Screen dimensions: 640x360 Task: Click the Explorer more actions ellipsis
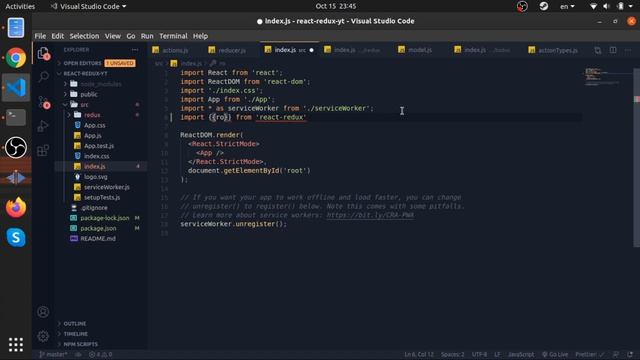click(135, 50)
